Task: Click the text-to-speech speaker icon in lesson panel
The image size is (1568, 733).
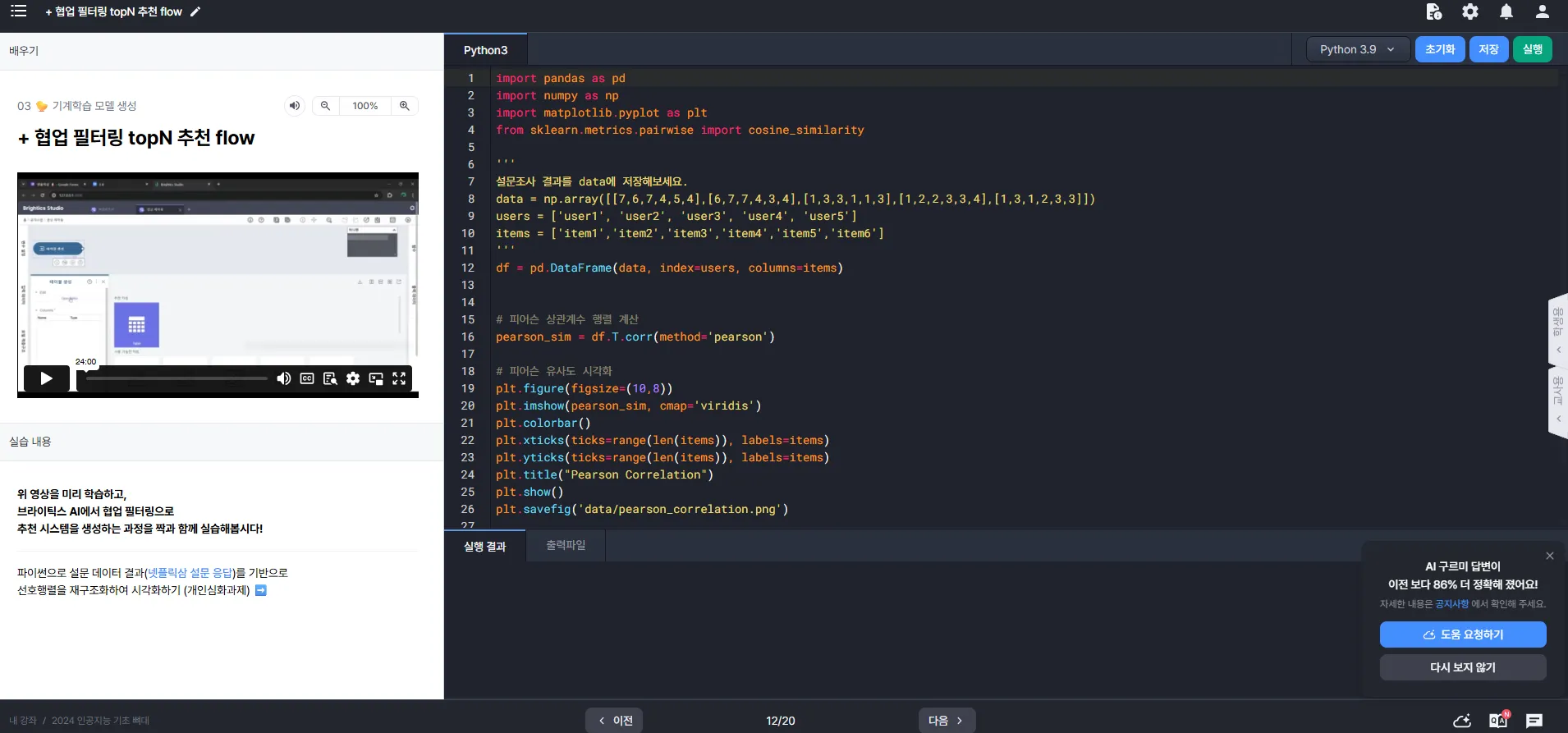Action: click(x=295, y=106)
